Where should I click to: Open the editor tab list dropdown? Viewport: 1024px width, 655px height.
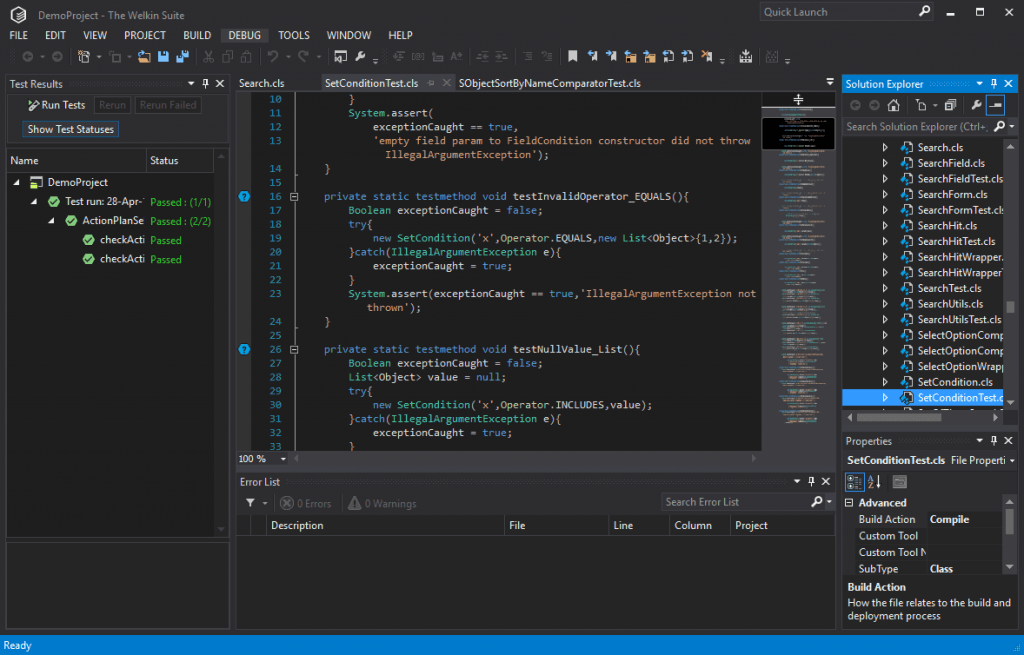(x=829, y=82)
